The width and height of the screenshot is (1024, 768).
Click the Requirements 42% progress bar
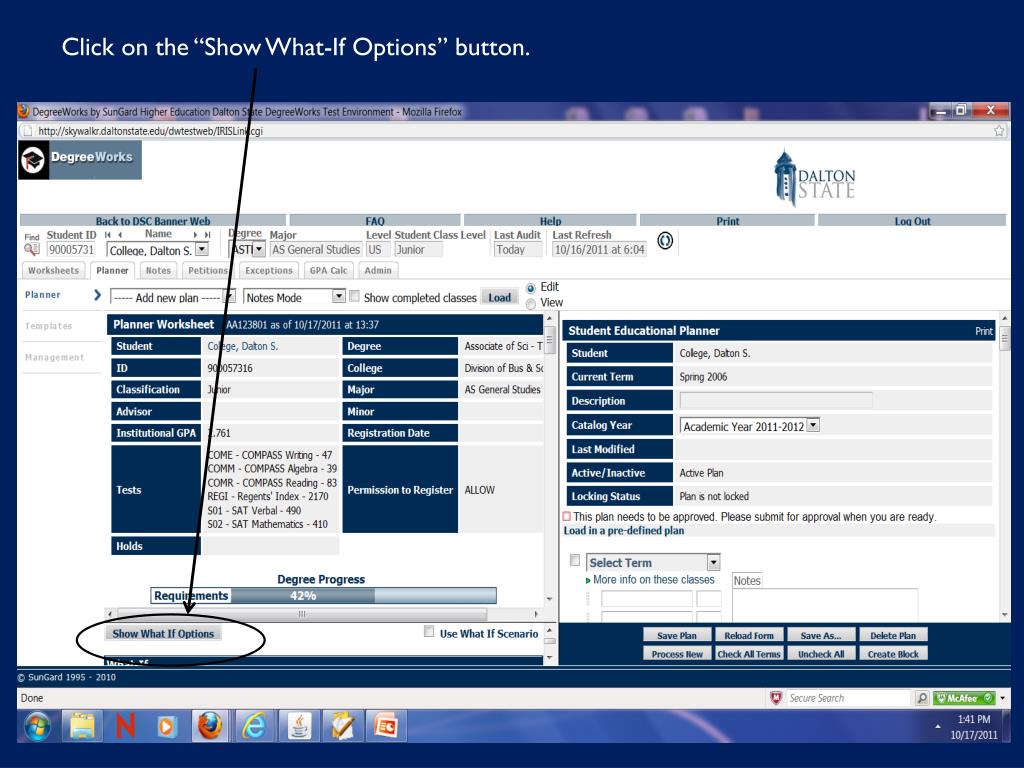tap(323, 596)
